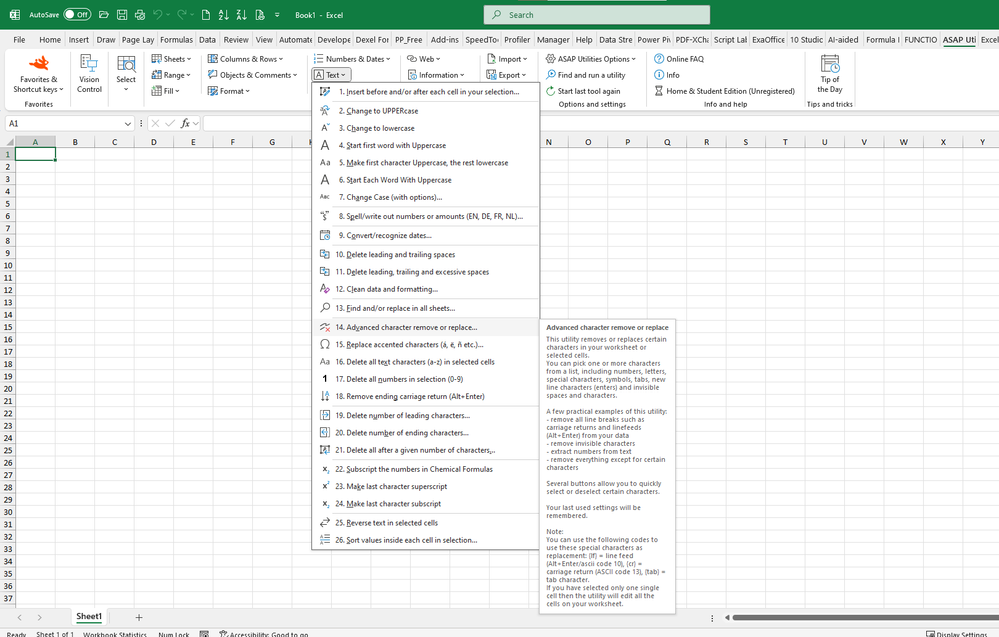
Task: Click the Vision Control icon
Action: pyautogui.click(x=89, y=63)
